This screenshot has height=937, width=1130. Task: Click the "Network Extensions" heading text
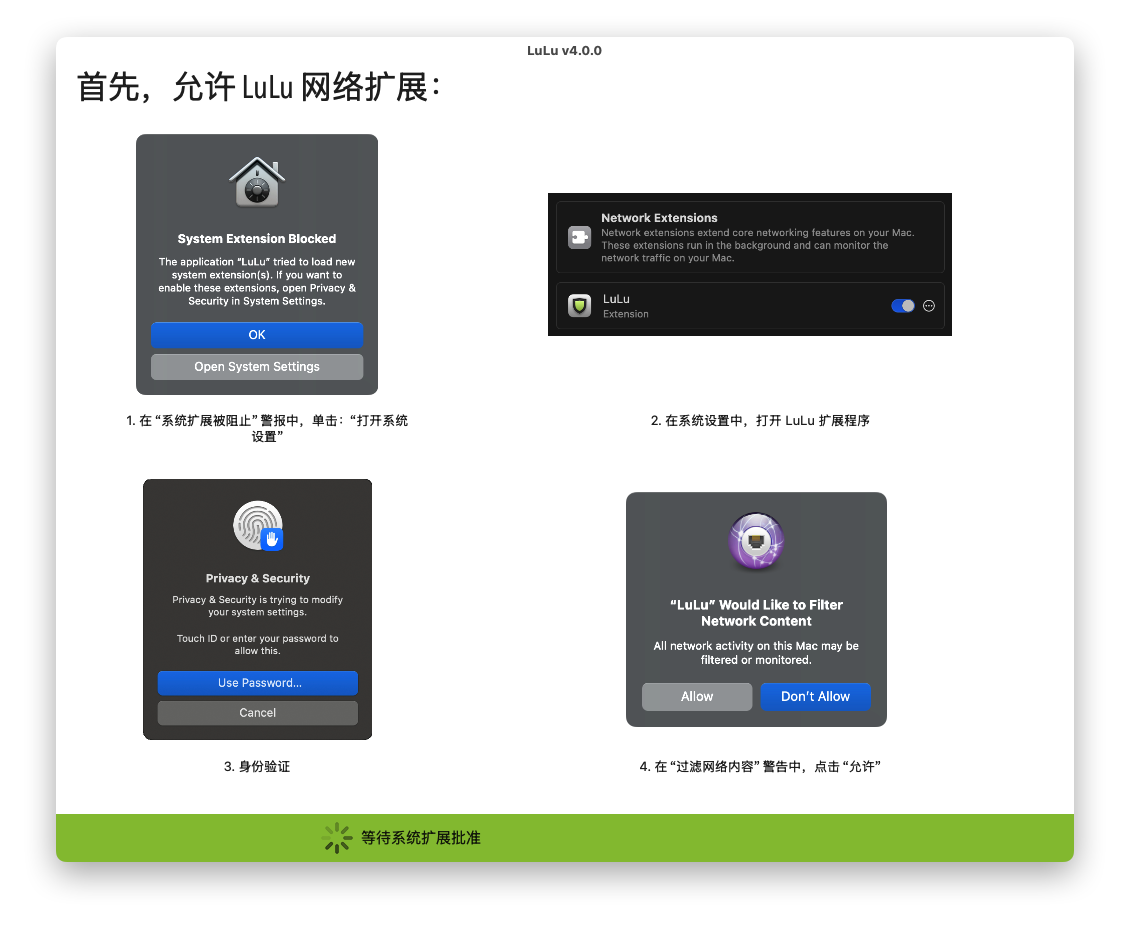point(659,218)
